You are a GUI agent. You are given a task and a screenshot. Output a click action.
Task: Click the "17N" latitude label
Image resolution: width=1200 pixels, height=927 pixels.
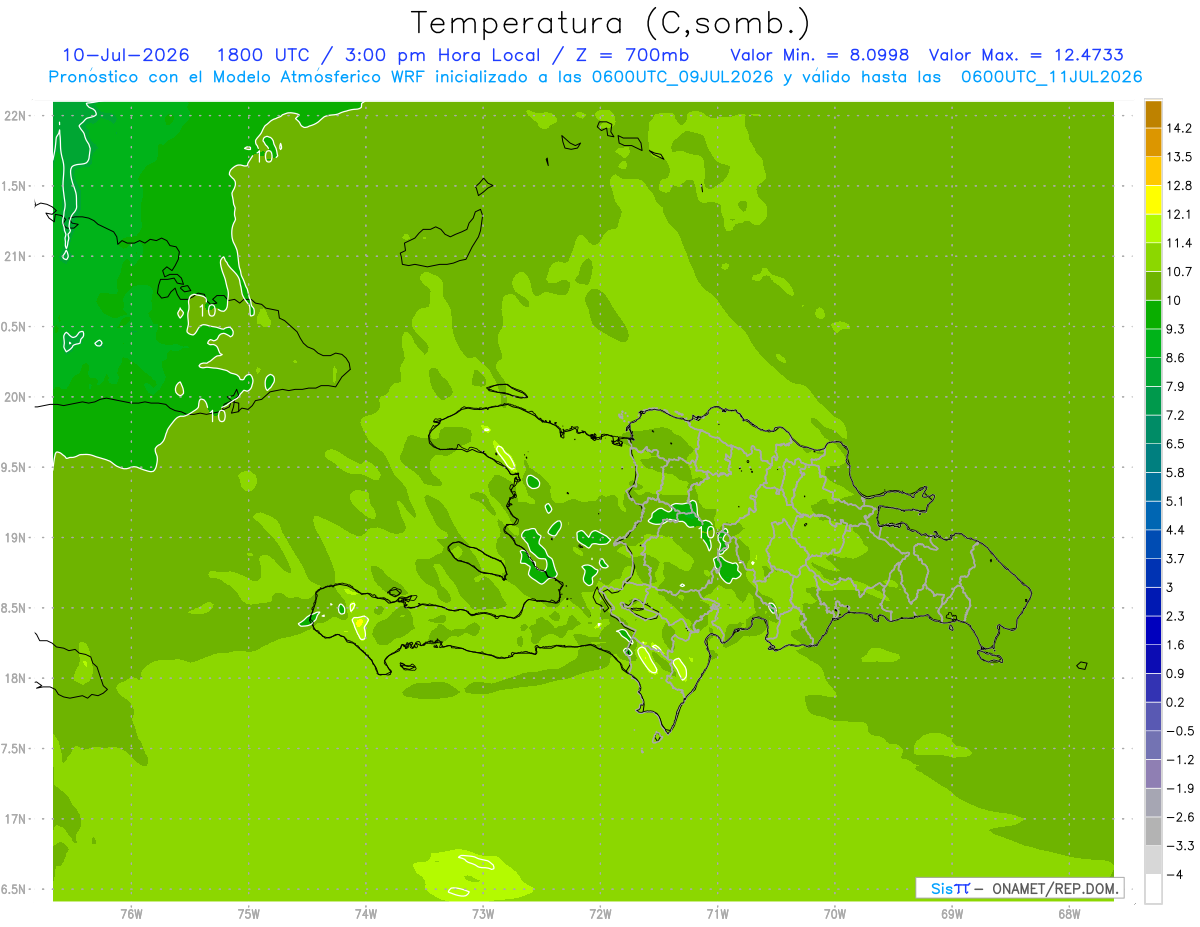[x=14, y=819]
